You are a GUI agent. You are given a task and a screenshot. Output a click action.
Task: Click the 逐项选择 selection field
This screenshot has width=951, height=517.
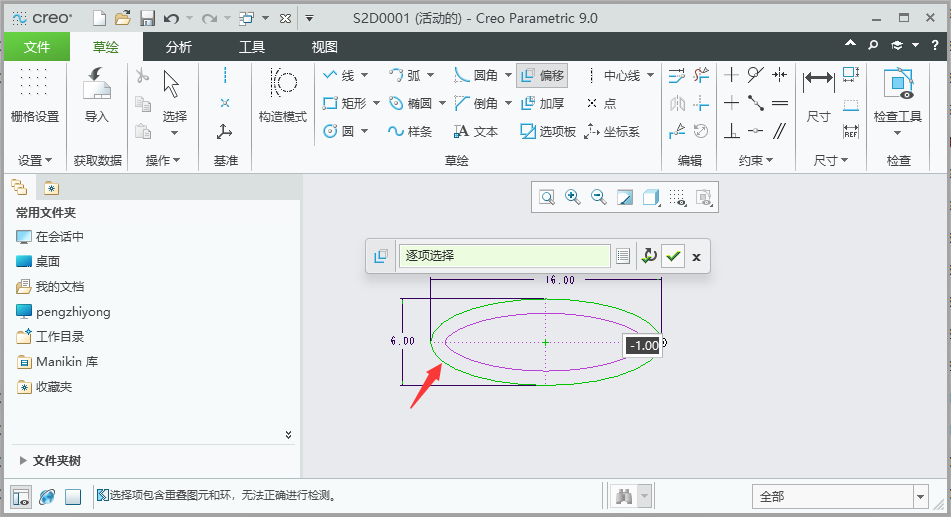505,256
